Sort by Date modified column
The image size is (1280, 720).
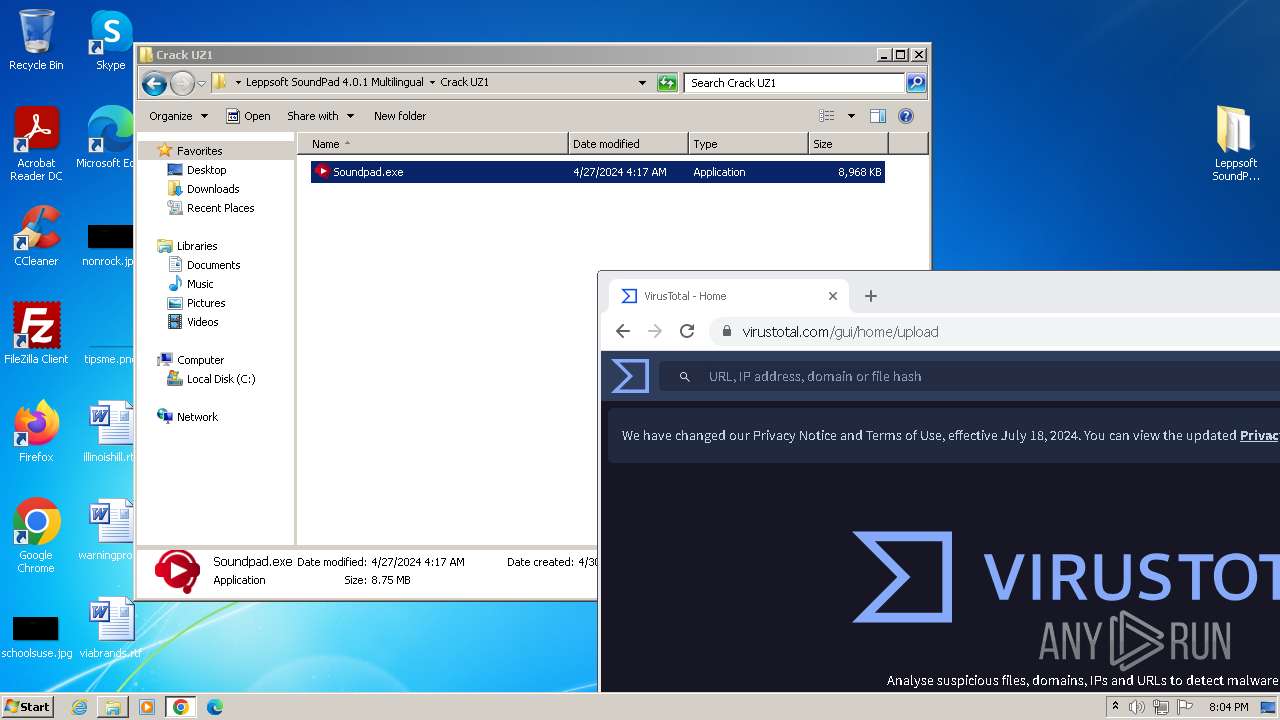point(628,144)
